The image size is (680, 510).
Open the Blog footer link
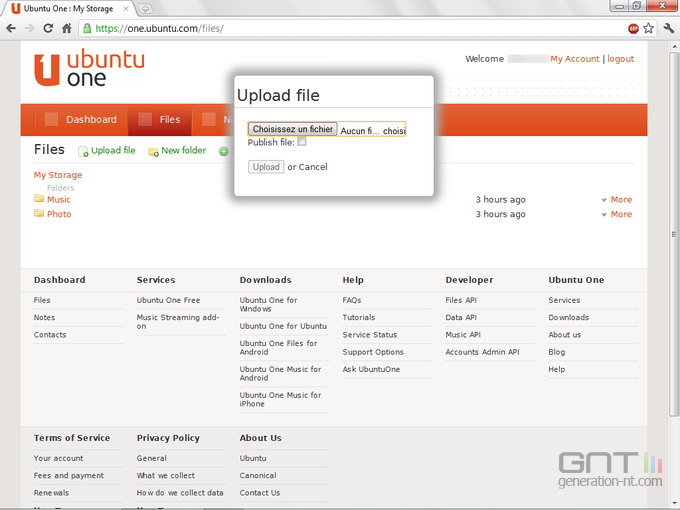pyautogui.click(x=556, y=352)
